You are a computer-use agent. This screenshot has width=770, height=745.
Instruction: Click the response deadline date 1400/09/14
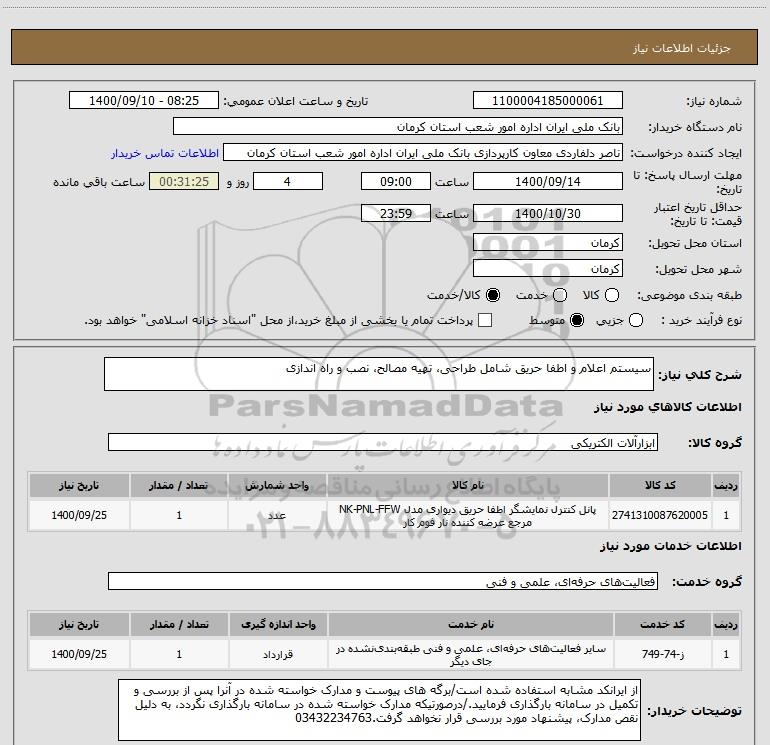click(548, 181)
